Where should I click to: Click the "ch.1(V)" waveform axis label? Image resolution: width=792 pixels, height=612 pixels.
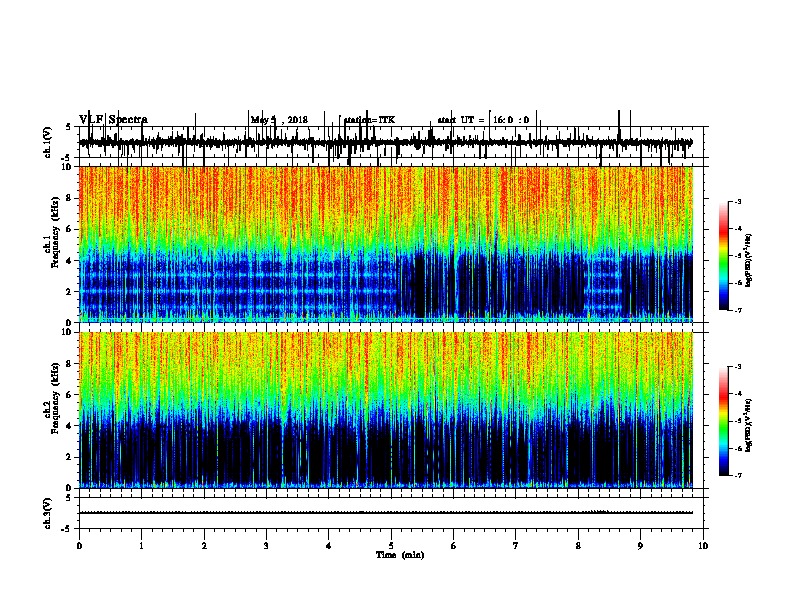[x=48, y=142]
